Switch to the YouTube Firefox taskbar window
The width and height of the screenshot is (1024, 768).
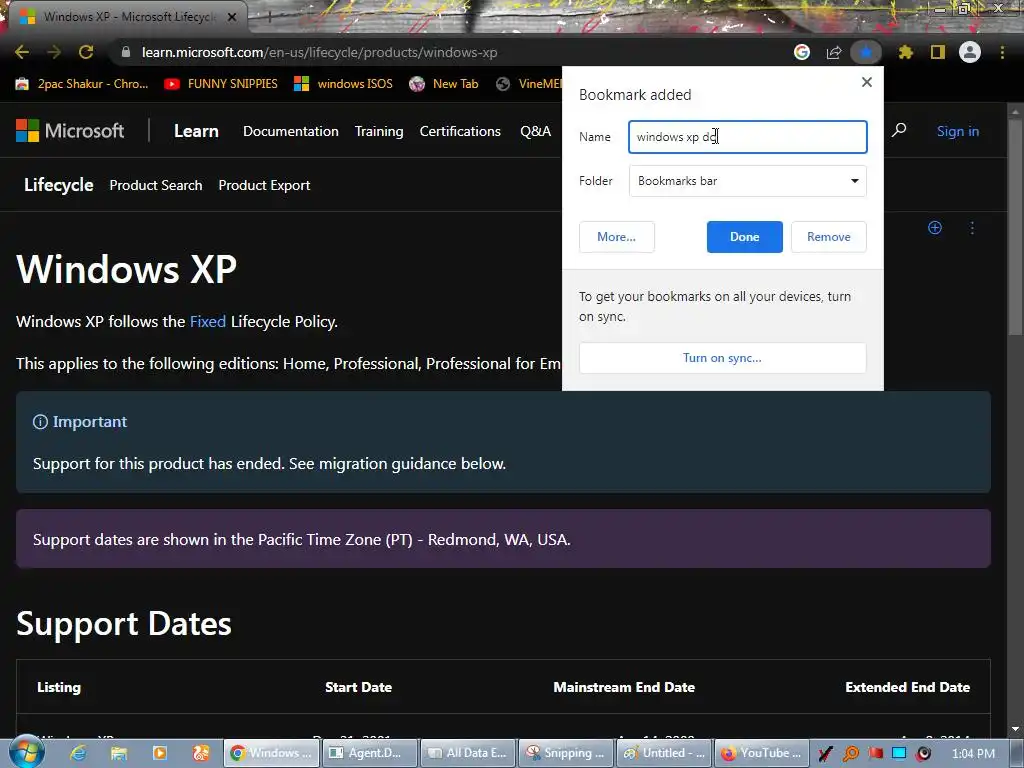762,753
